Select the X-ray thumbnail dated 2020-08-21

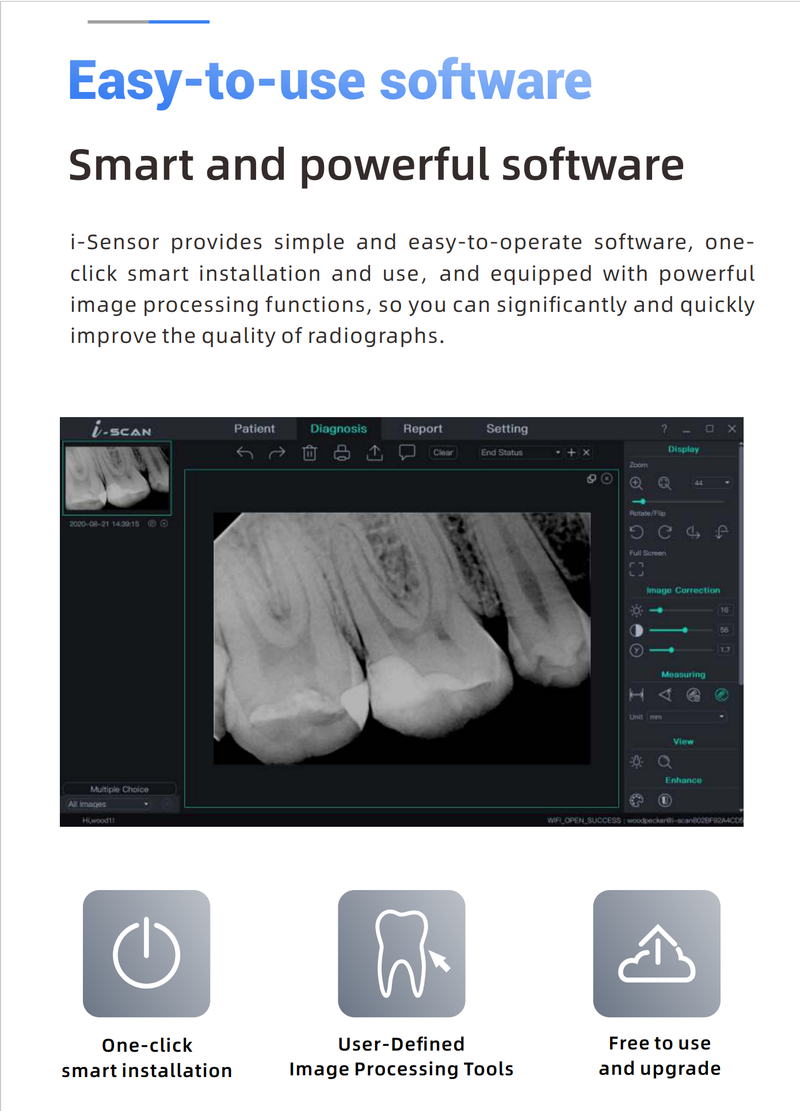pyautogui.click(x=118, y=480)
